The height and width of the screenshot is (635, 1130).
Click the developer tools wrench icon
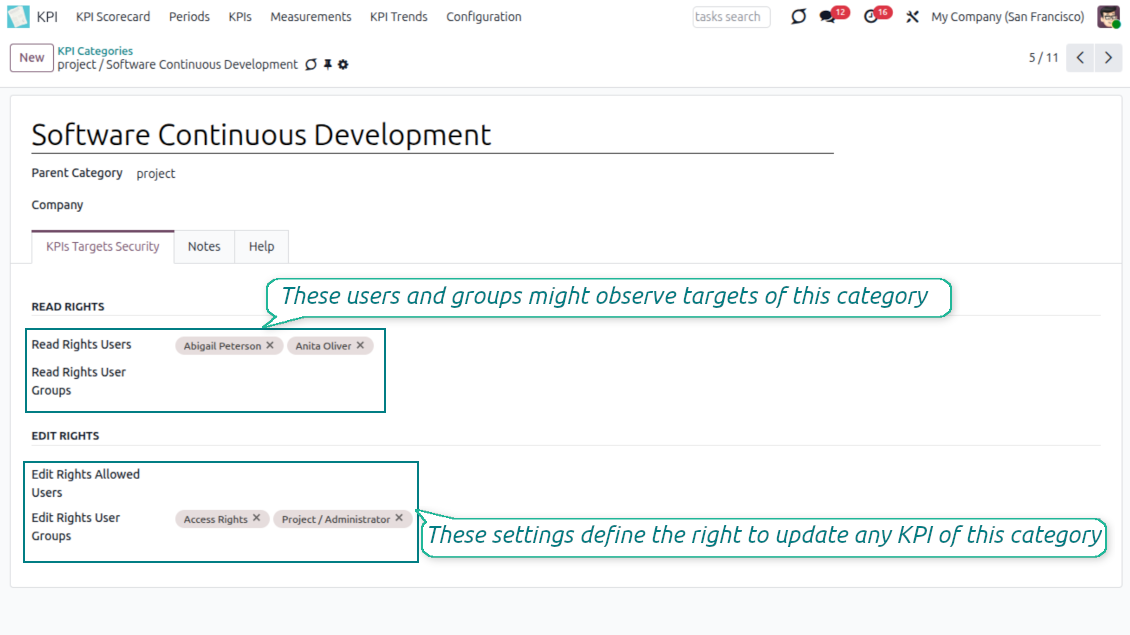912,17
